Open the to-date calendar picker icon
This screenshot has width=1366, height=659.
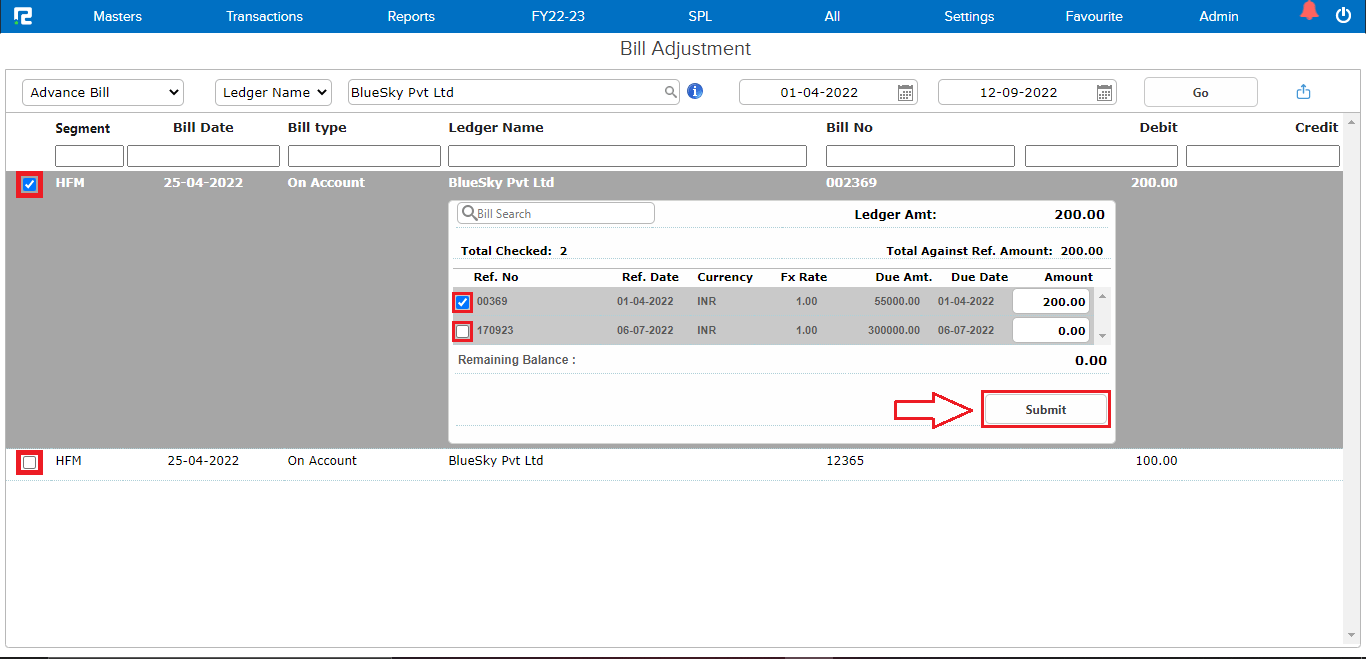[1104, 93]
